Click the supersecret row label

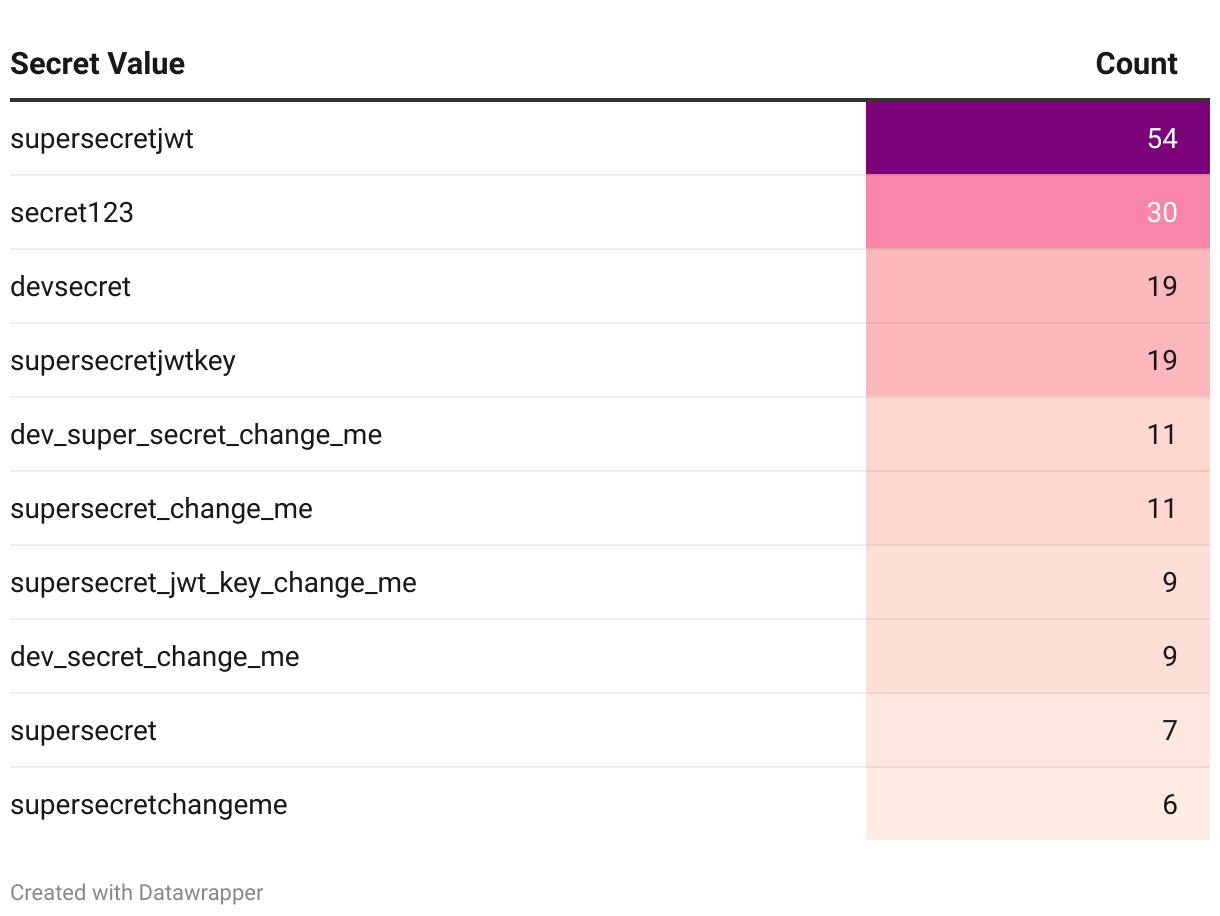(x=84, y=731)
